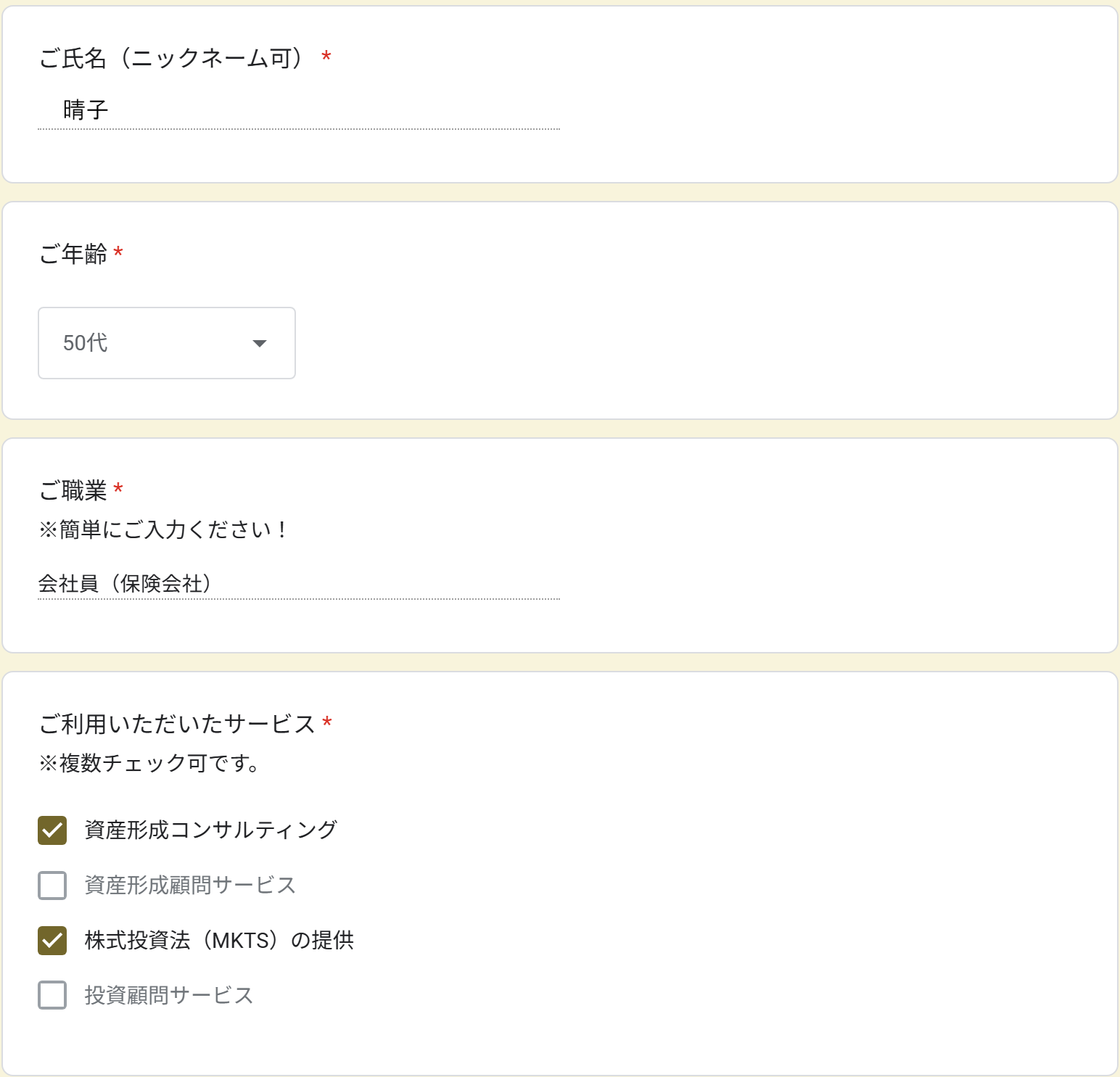Click the ご利用いただいたサービス question title

(x=177, y=724)
